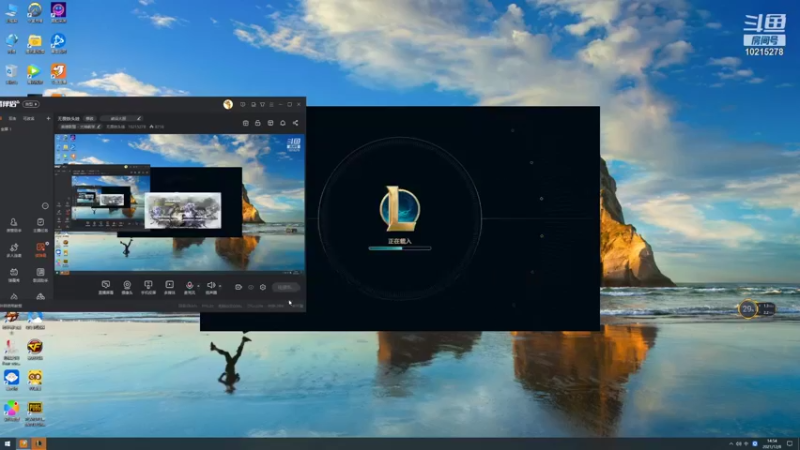Open the TV-shaped tool in the streaming sidebar
800x450 pixels.
coord(14,274)
